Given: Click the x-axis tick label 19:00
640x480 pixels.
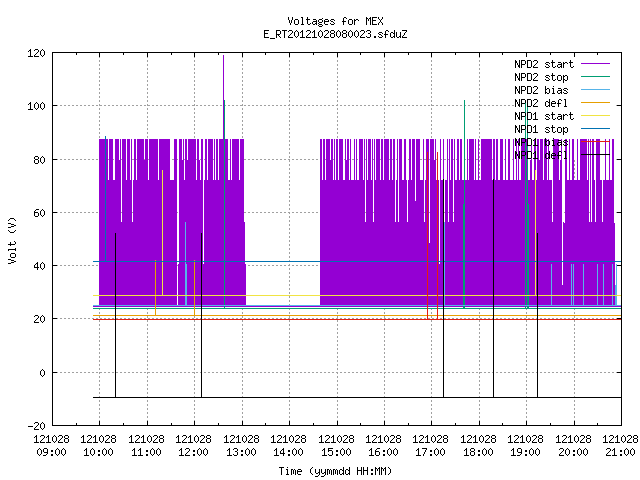Looking at the screenshot, I should click(526, 452).
